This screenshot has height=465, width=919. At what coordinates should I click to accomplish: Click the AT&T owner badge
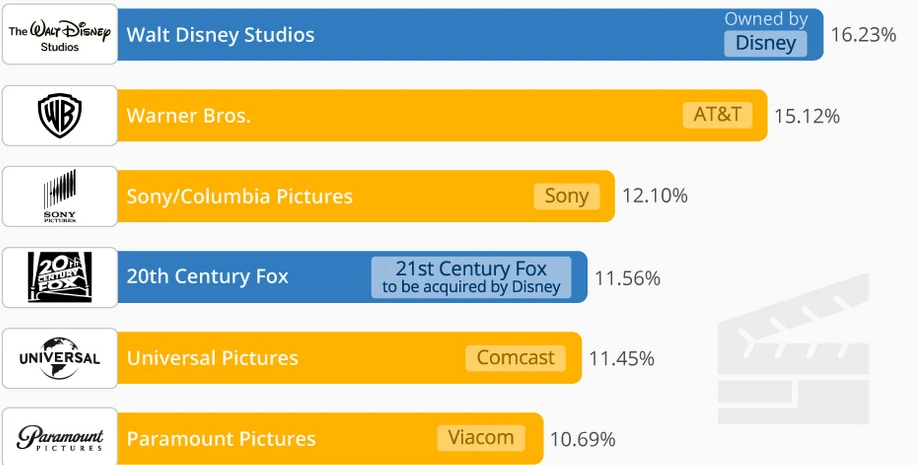[x=717, y=114]
